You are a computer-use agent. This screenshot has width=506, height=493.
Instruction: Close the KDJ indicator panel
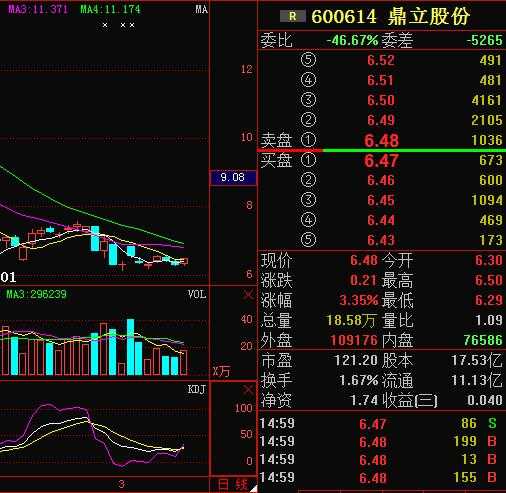(x=248, y=389)
